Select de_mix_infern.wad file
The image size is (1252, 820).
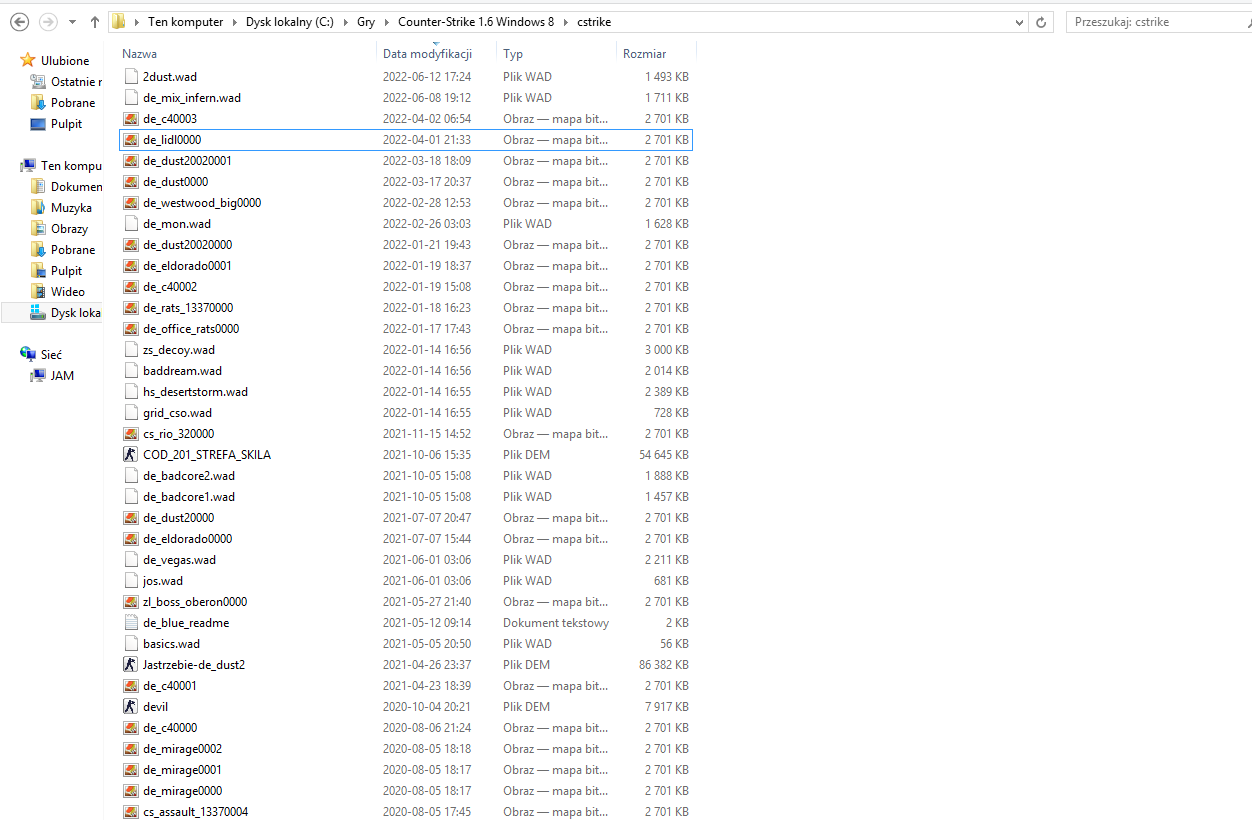(x=405, y=98)
